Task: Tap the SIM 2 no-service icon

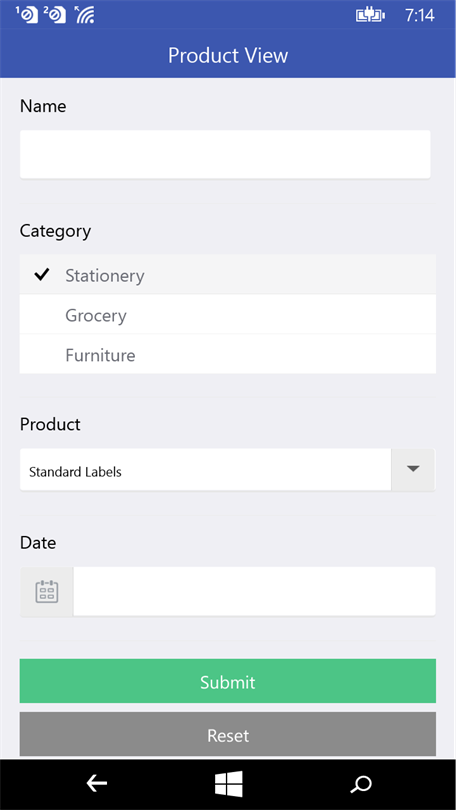Action: pyautogui.click(x=55, y=15)
